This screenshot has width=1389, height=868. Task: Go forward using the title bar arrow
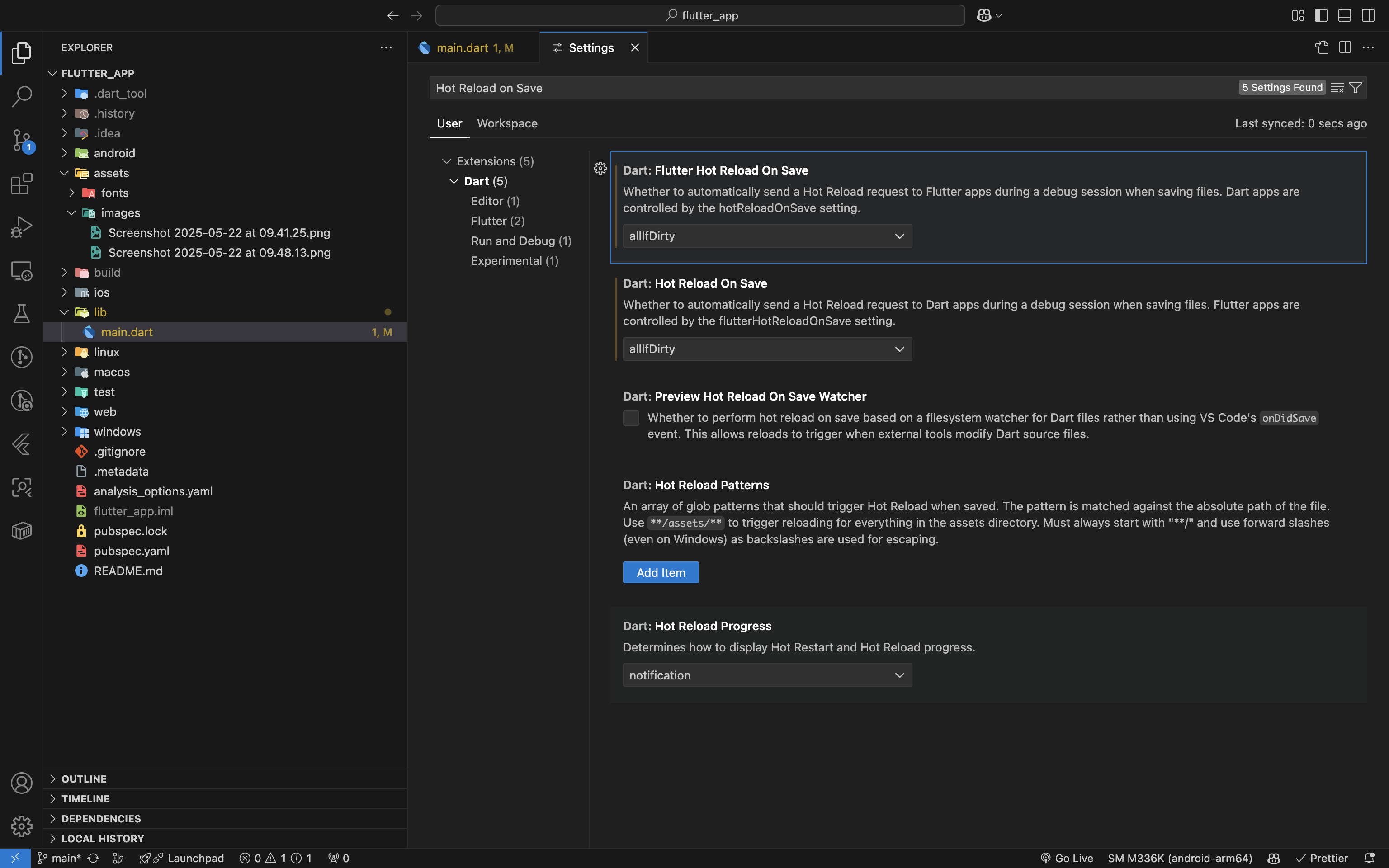417,15
